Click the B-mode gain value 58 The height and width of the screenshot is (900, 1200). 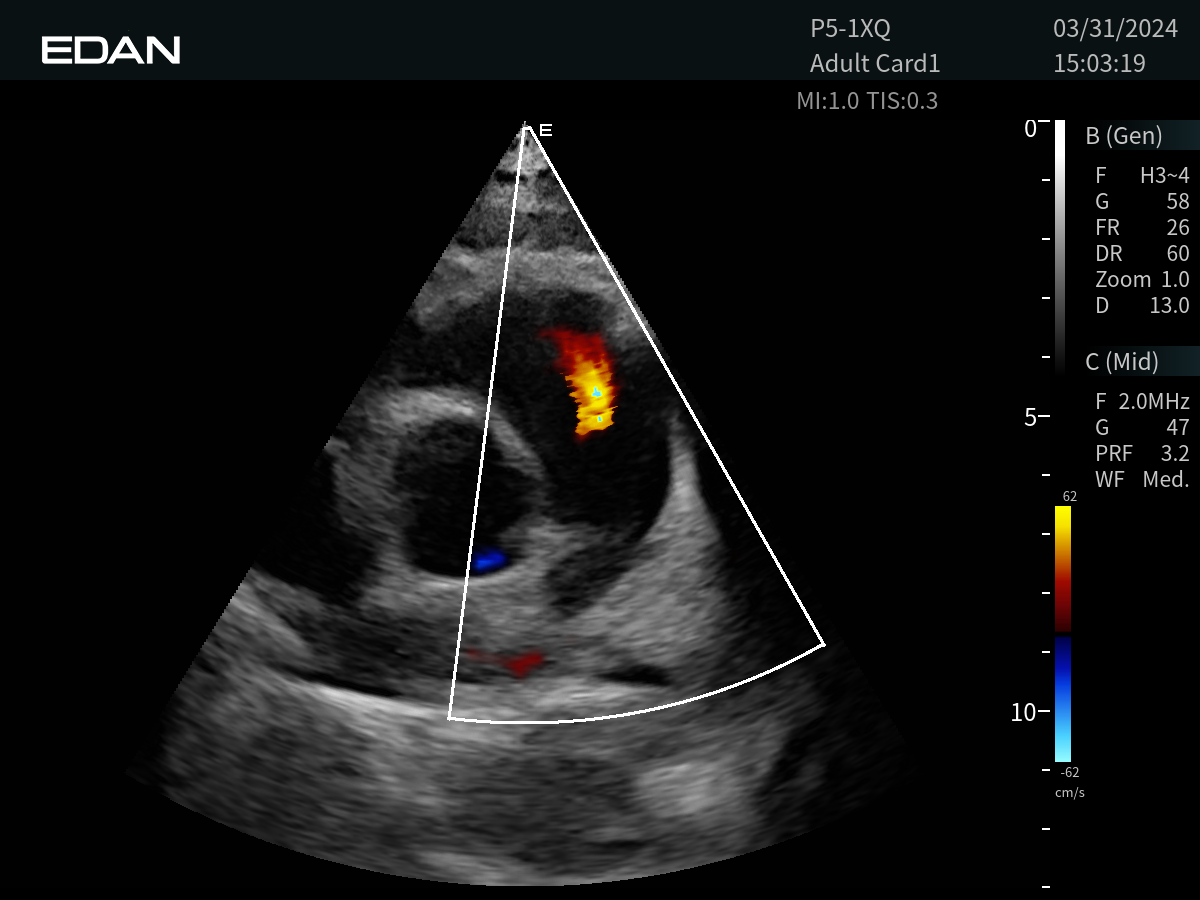tap(1177, 202)
